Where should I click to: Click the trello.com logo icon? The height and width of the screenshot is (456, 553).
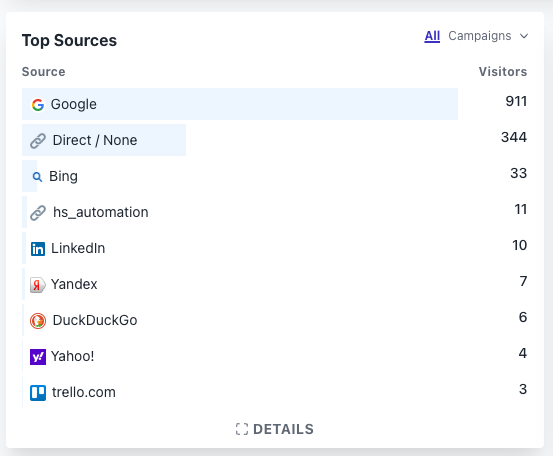pyautogui.click(x=38, y=393)
